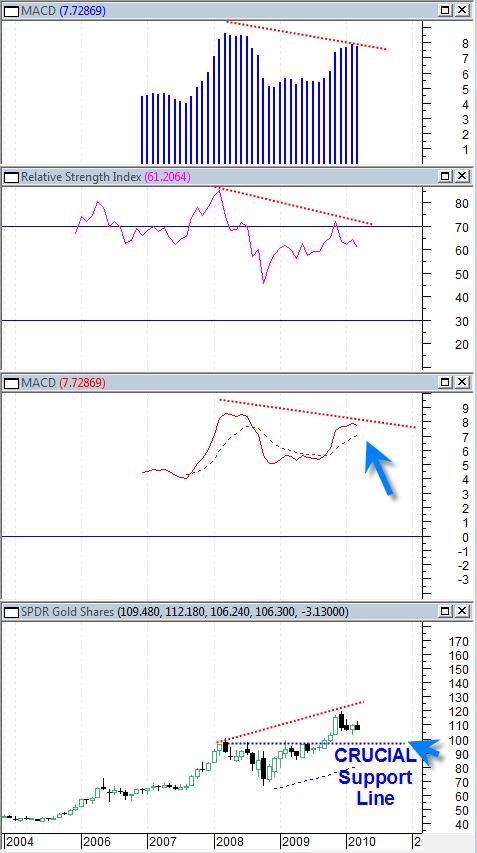Close the top MACD histogram panel

pos(461,10)
